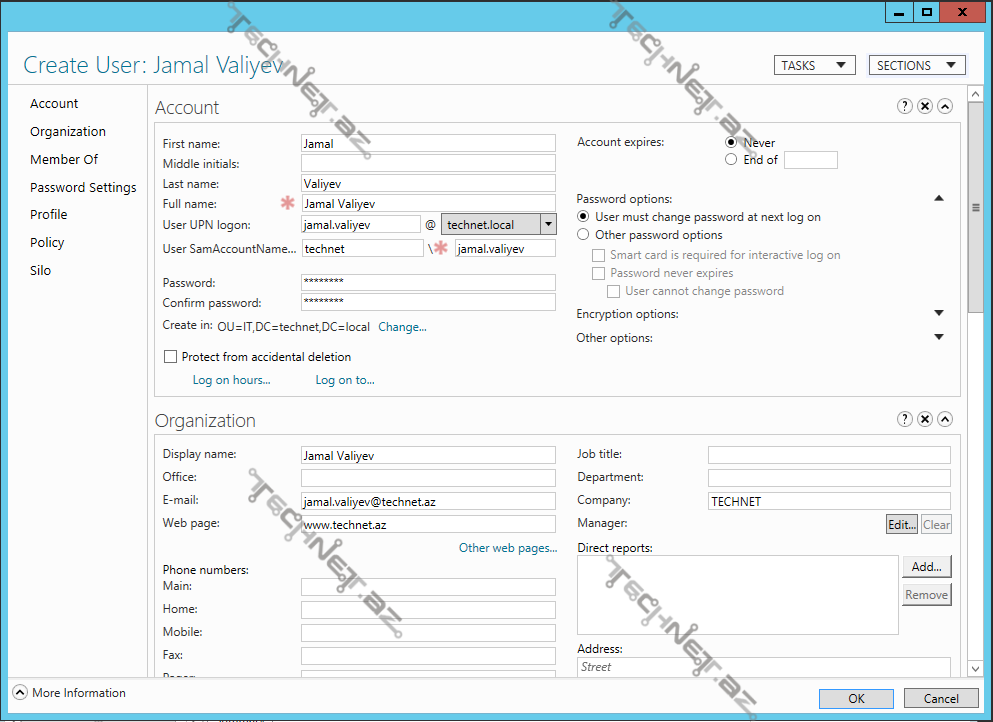Select the End of account expiration radio button
Viewport: 993px width, 722px height.
(x=730, y=159)
